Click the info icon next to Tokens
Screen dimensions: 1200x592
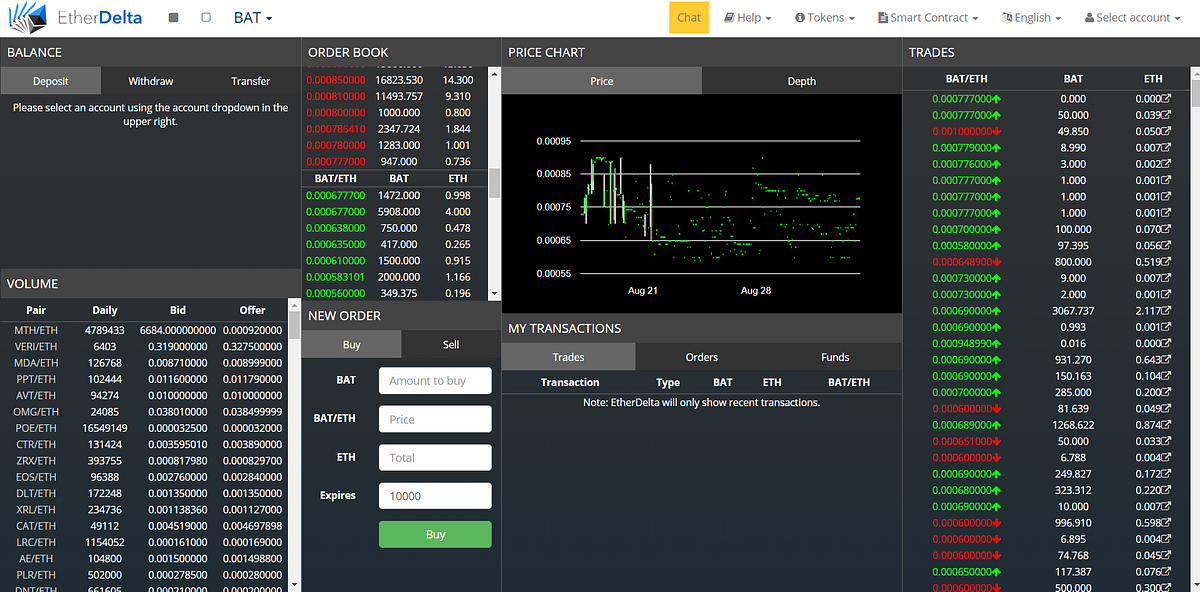click(800, 17)
